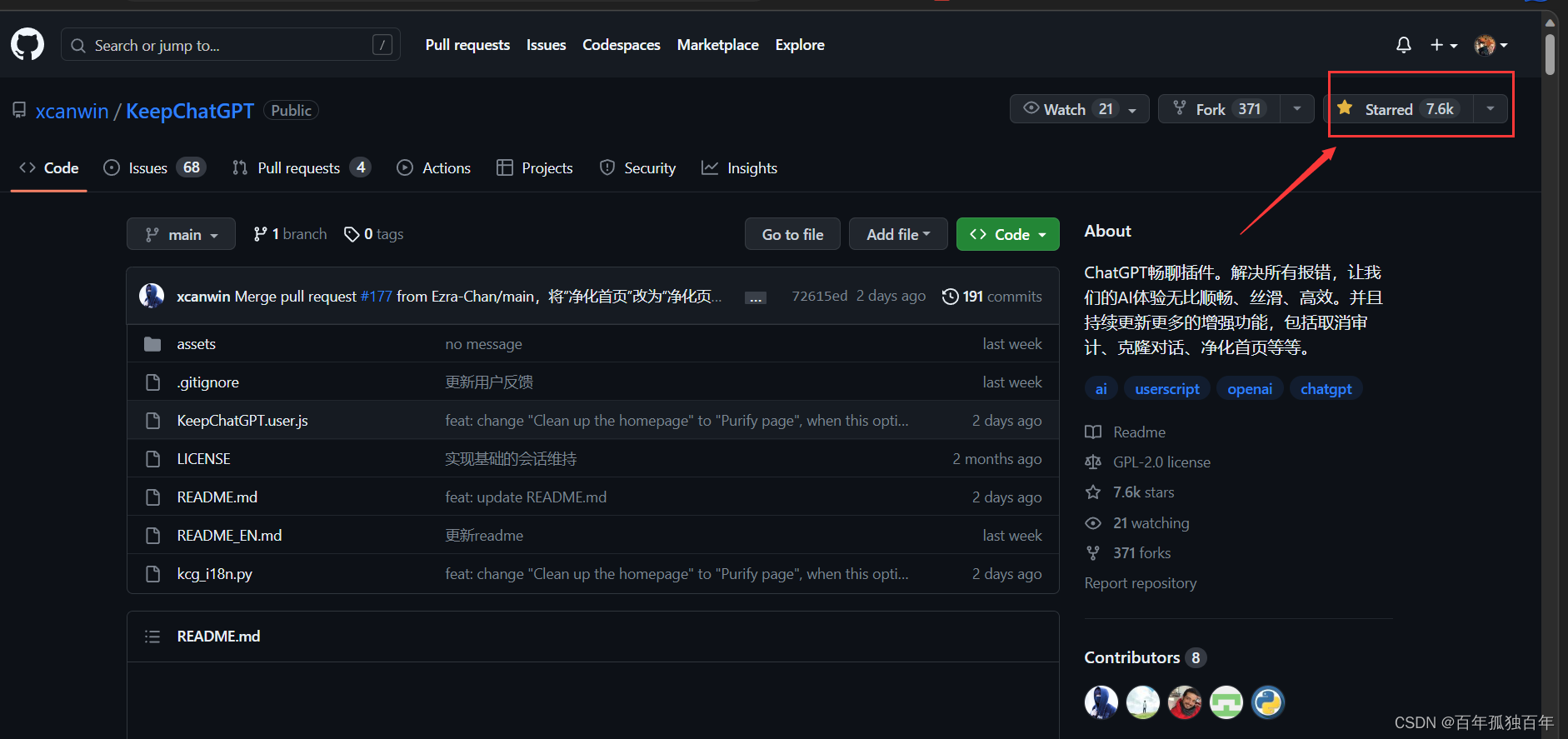
Task: Expand the Fork options arrow
Action: 1297,109
